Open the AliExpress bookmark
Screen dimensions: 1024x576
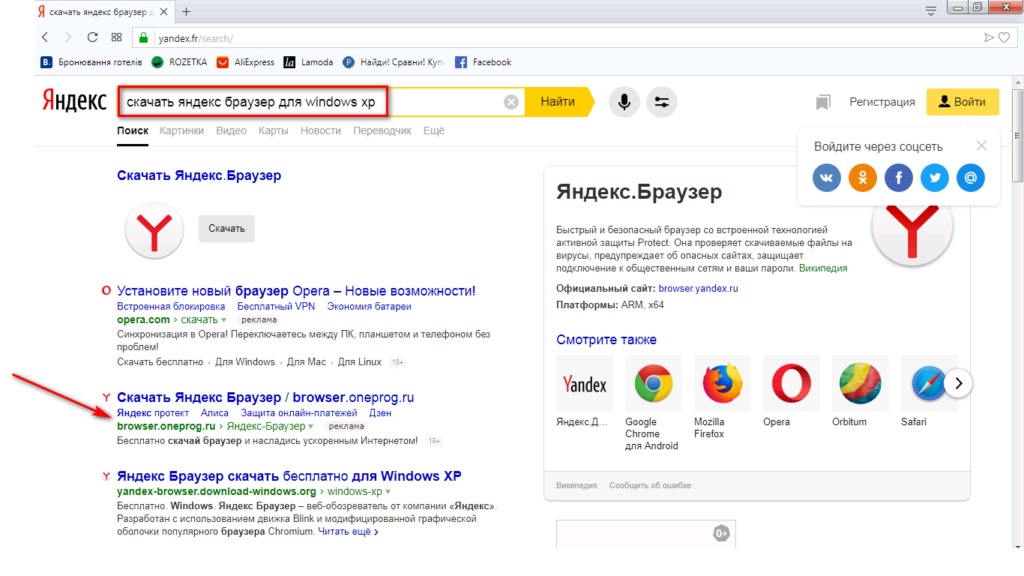click(246, 62)
